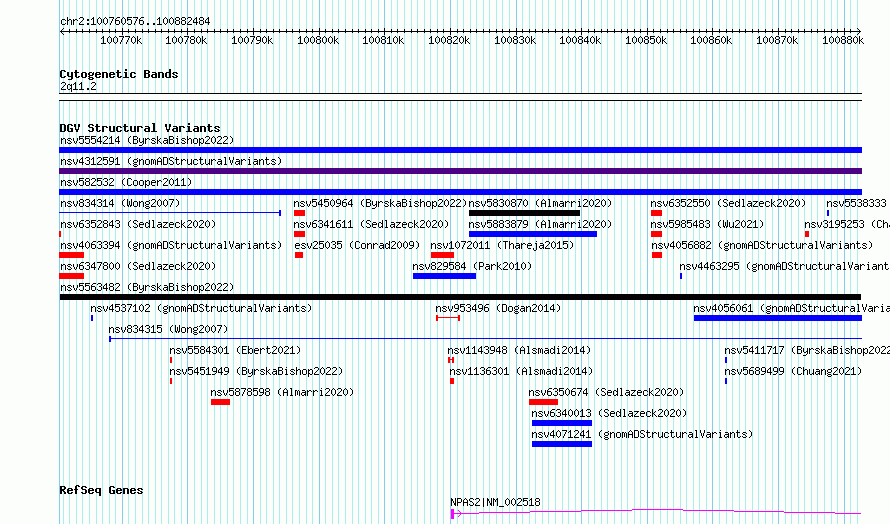Click the nsv5563482 (ByrskaBishop2022) label
Viewport: 890px width, 524px height.
pos(147,287)
